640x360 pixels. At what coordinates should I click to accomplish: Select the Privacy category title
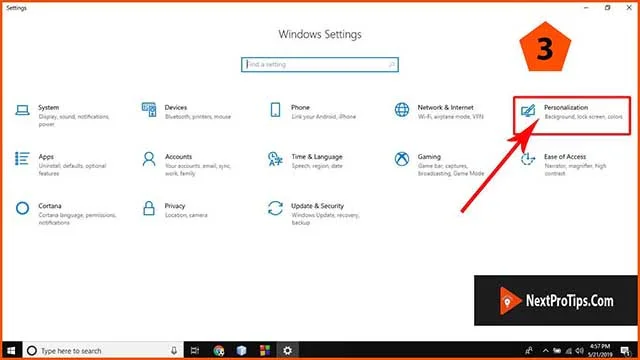point(175,206)
